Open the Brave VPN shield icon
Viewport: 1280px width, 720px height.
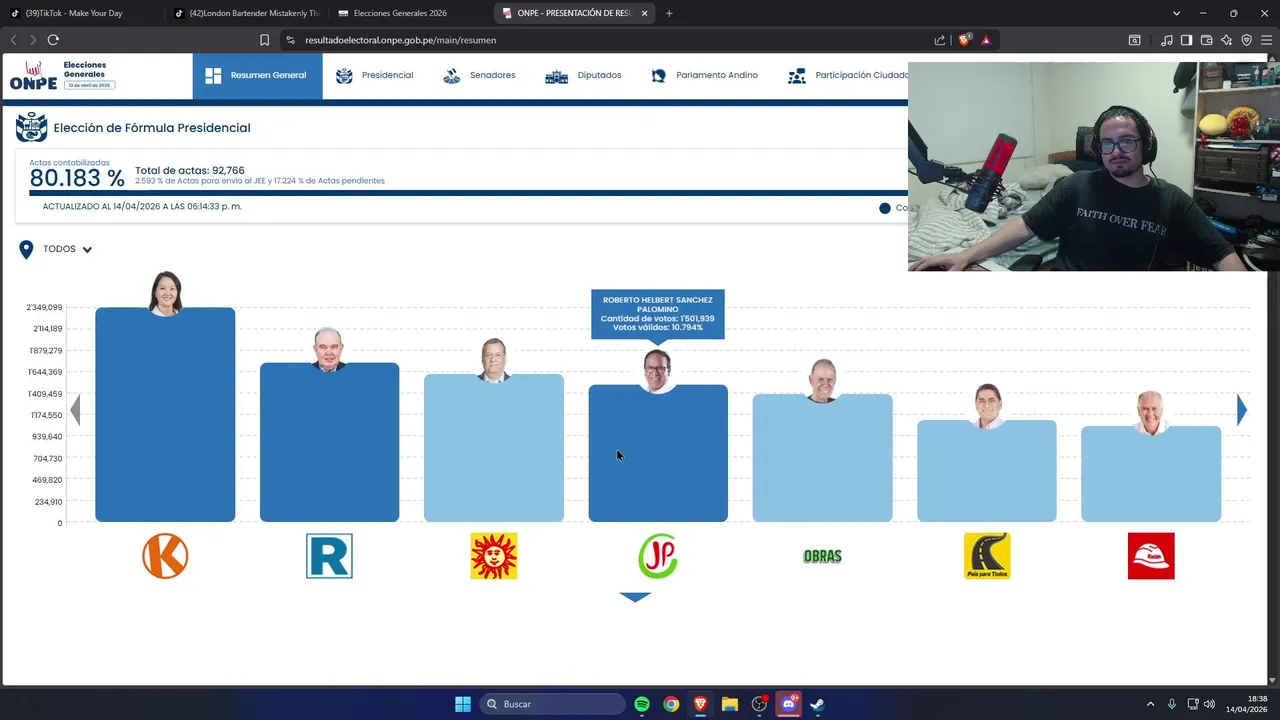click(1247, 40)
